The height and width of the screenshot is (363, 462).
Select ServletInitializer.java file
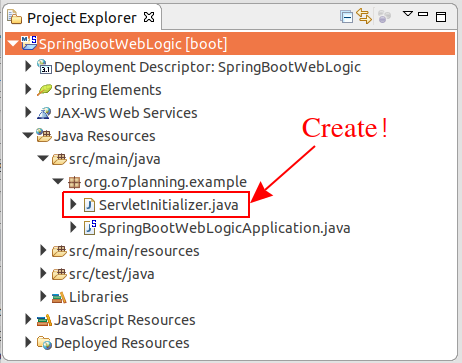point(169,205)
